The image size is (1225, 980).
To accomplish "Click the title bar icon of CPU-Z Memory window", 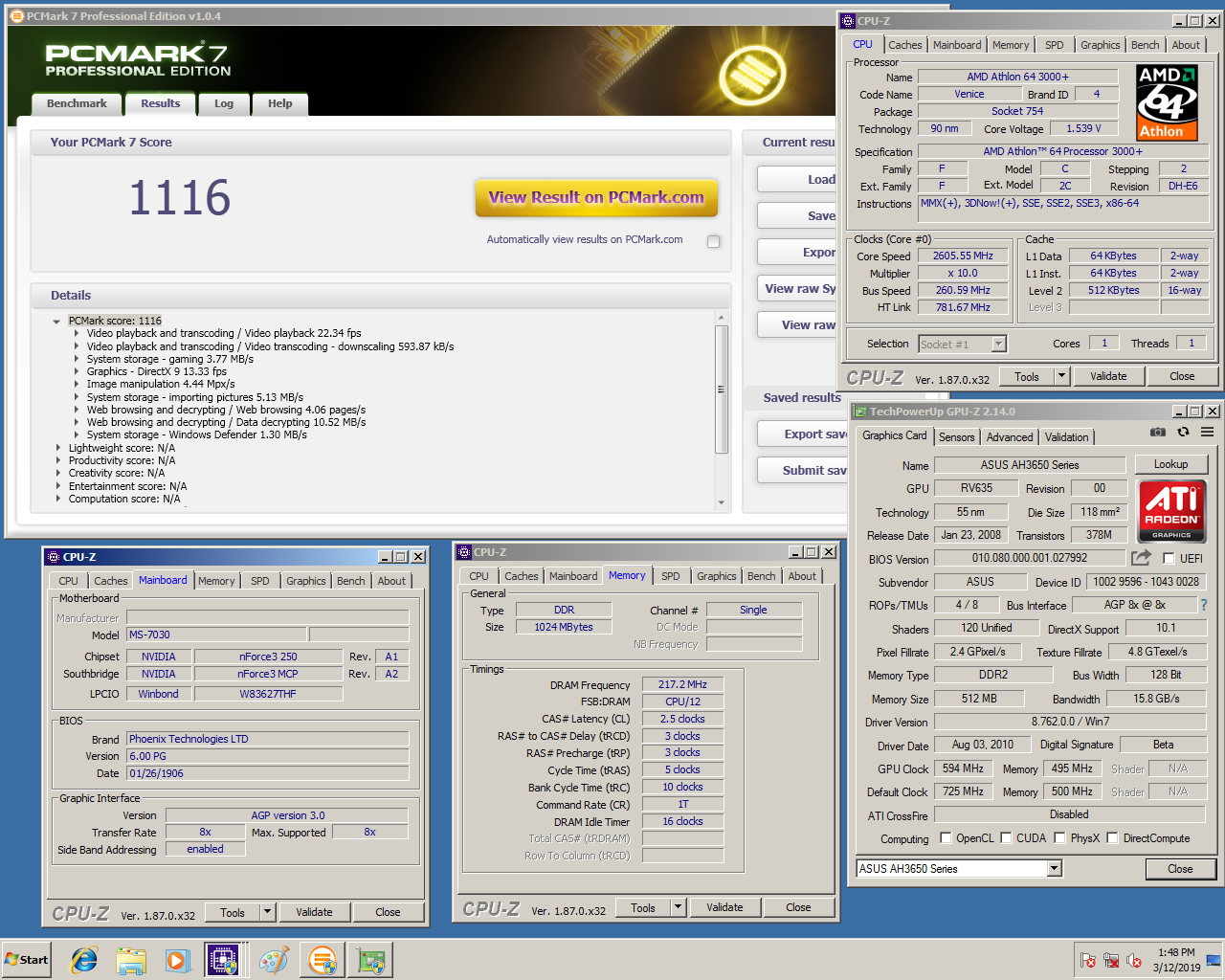I will tap(464, 552).
